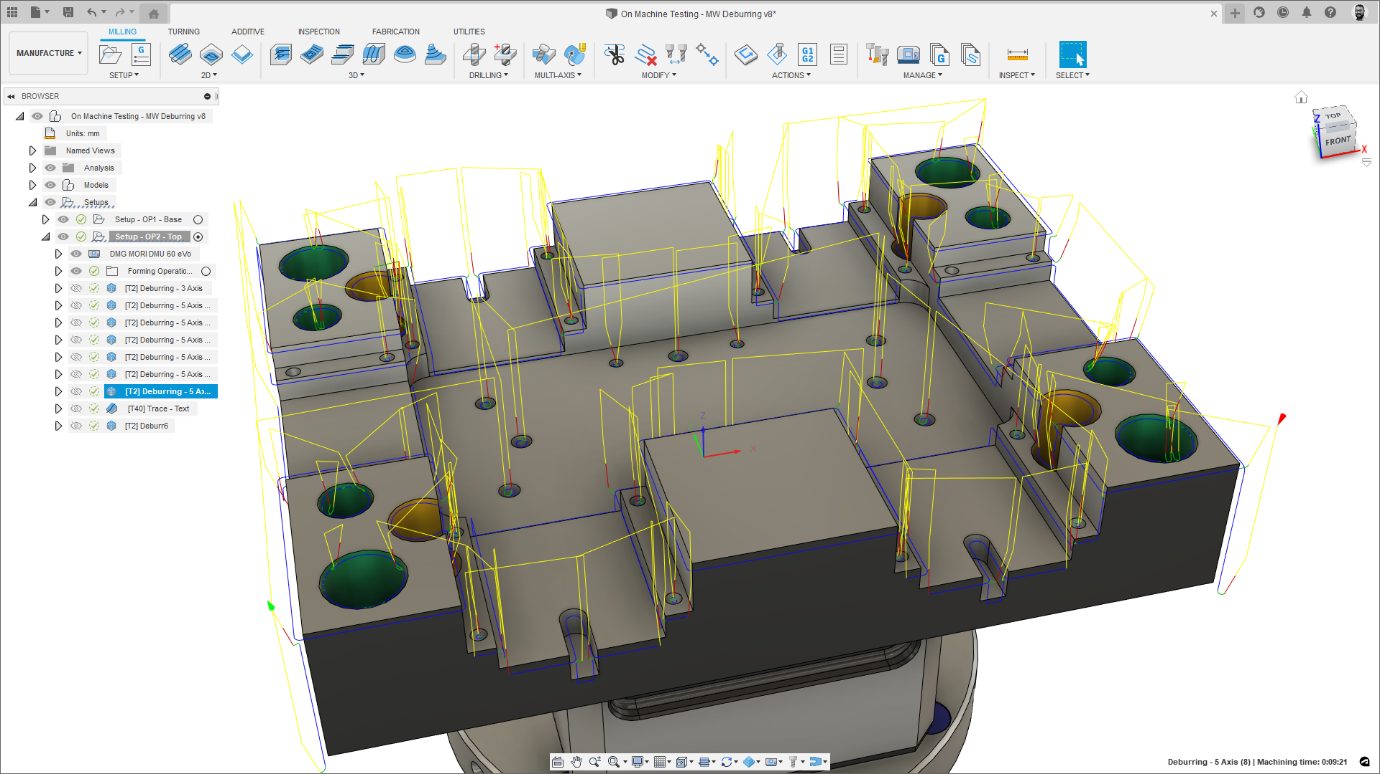Click the Home icon above the ViewCube

pyautogui.click(x=1300, y=97)
